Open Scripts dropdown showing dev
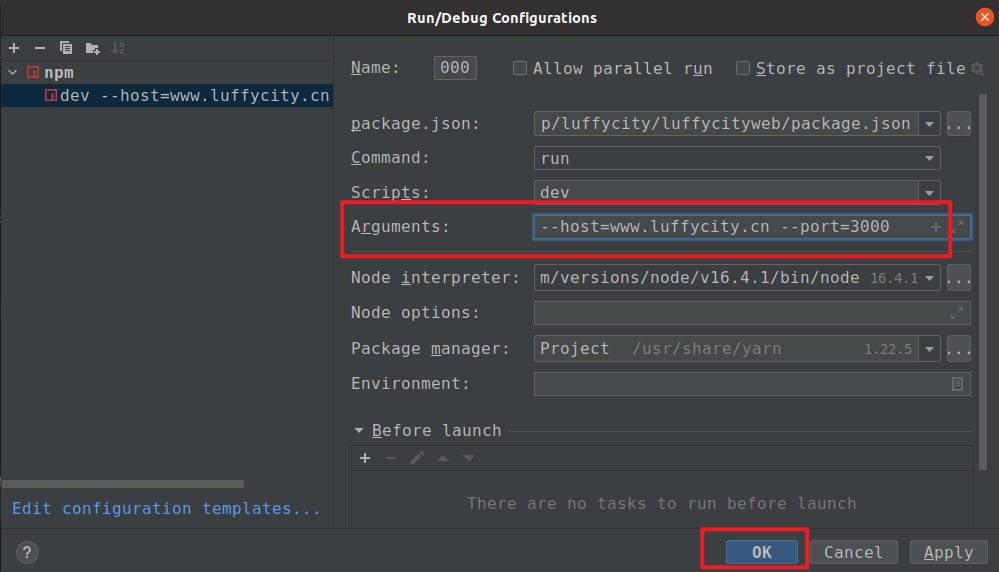 coord(930,192)
